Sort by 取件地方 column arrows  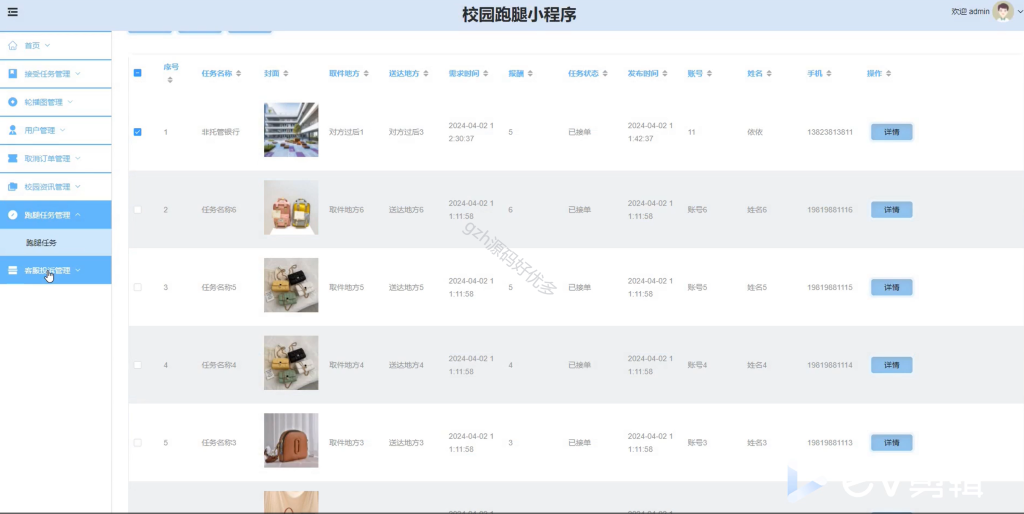366,74
